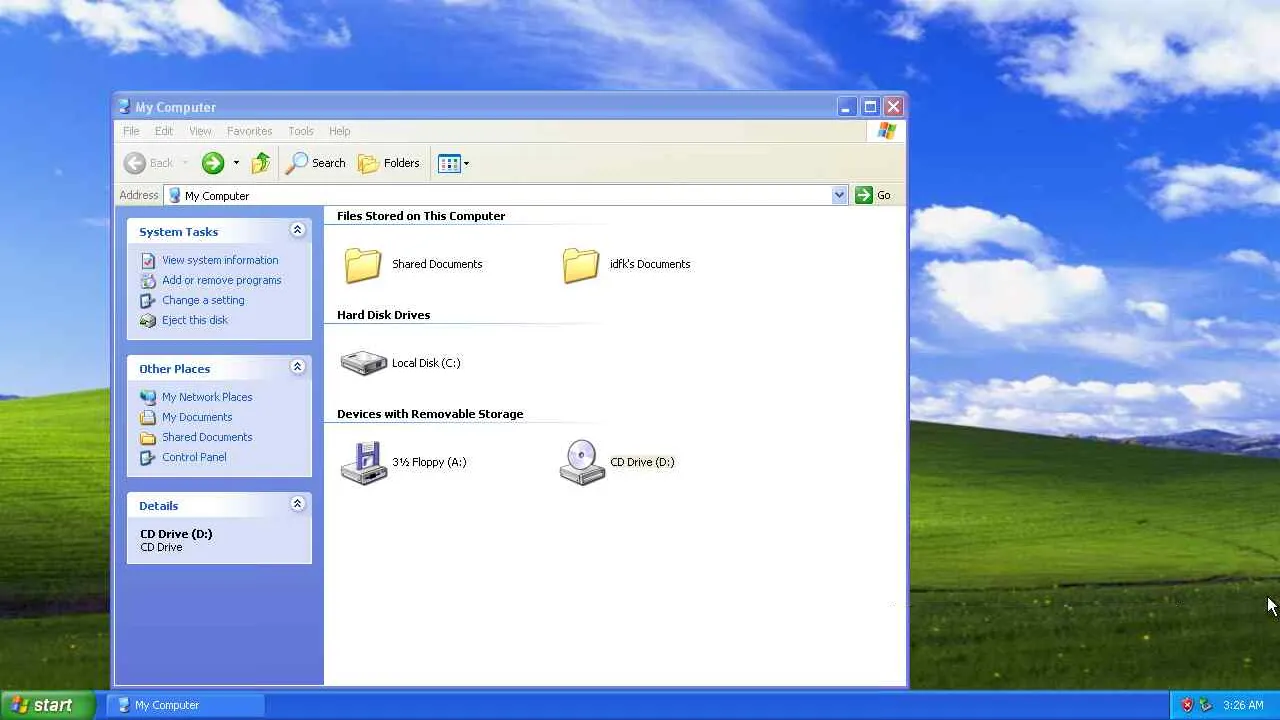Image resolution: width=1280 pixels, height=720 pixels.
Task: Open the Help menu
Action: [340, 131]
